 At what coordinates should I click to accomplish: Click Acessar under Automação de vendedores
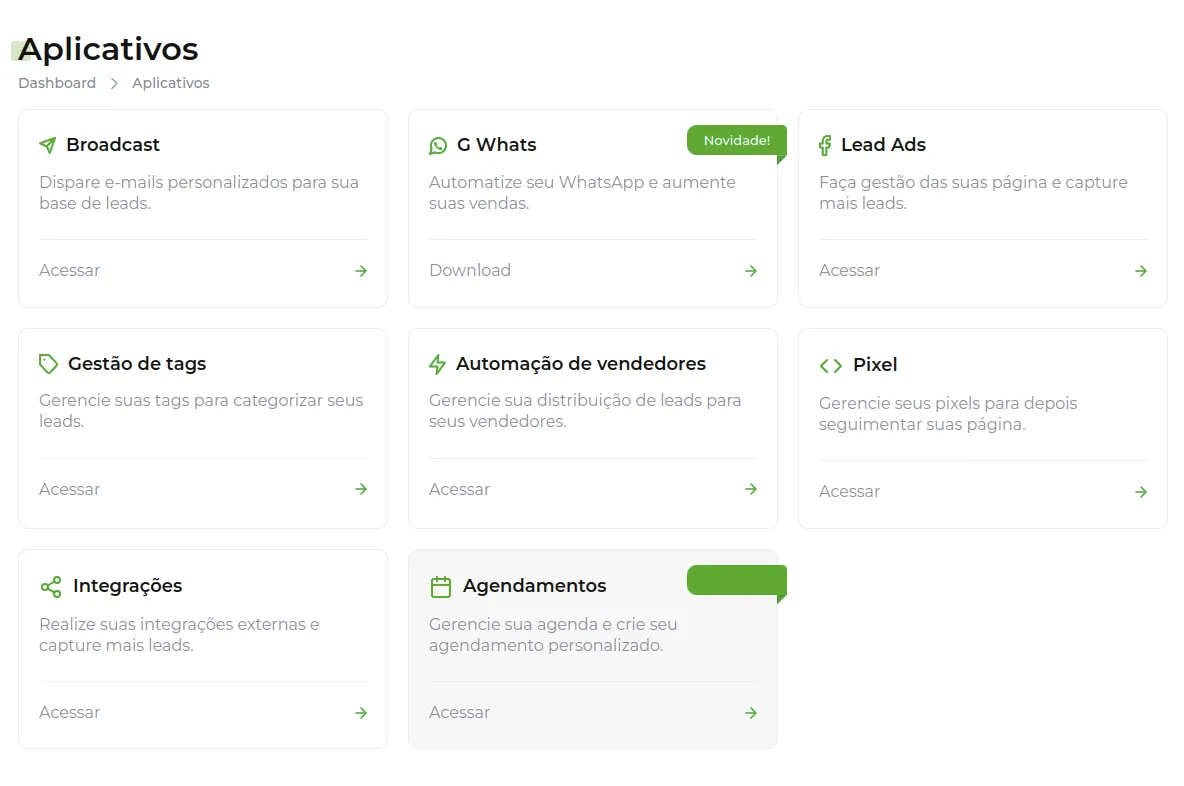click(459, 489)
